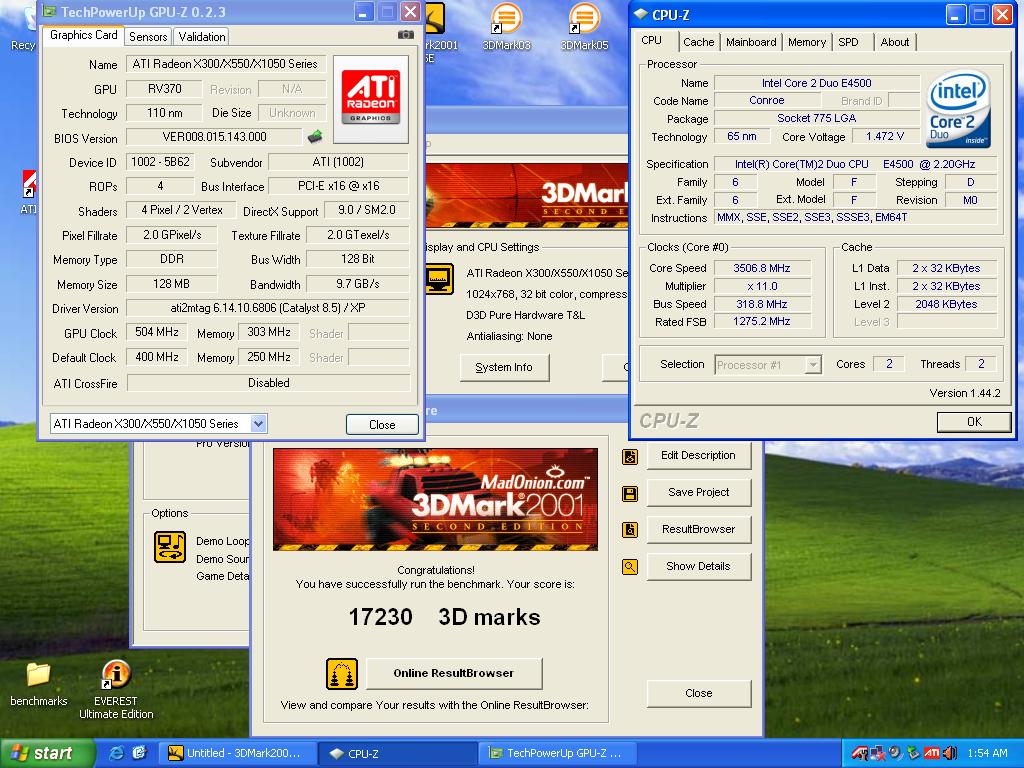Switch to the Mainboard tab in CPU-Z
Image resolution: width=1024 pixels, height=768 pixels.
pyautogui.click(x=751, y=42)
